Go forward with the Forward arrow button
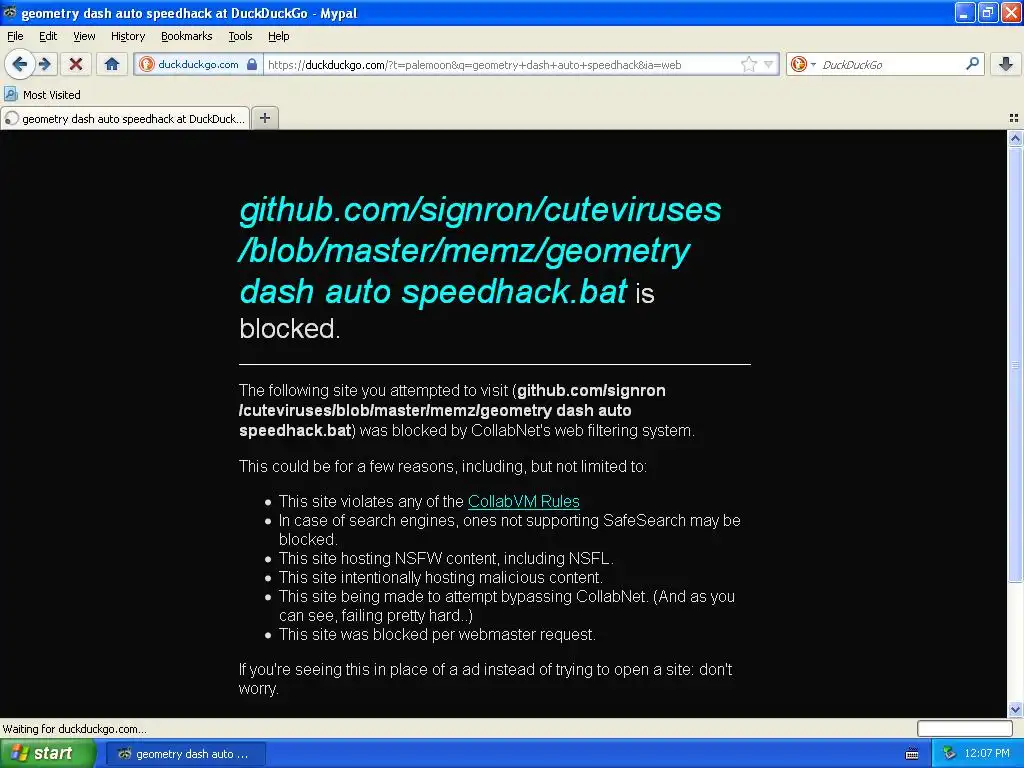1024x768 pixels. pos(45,64)
